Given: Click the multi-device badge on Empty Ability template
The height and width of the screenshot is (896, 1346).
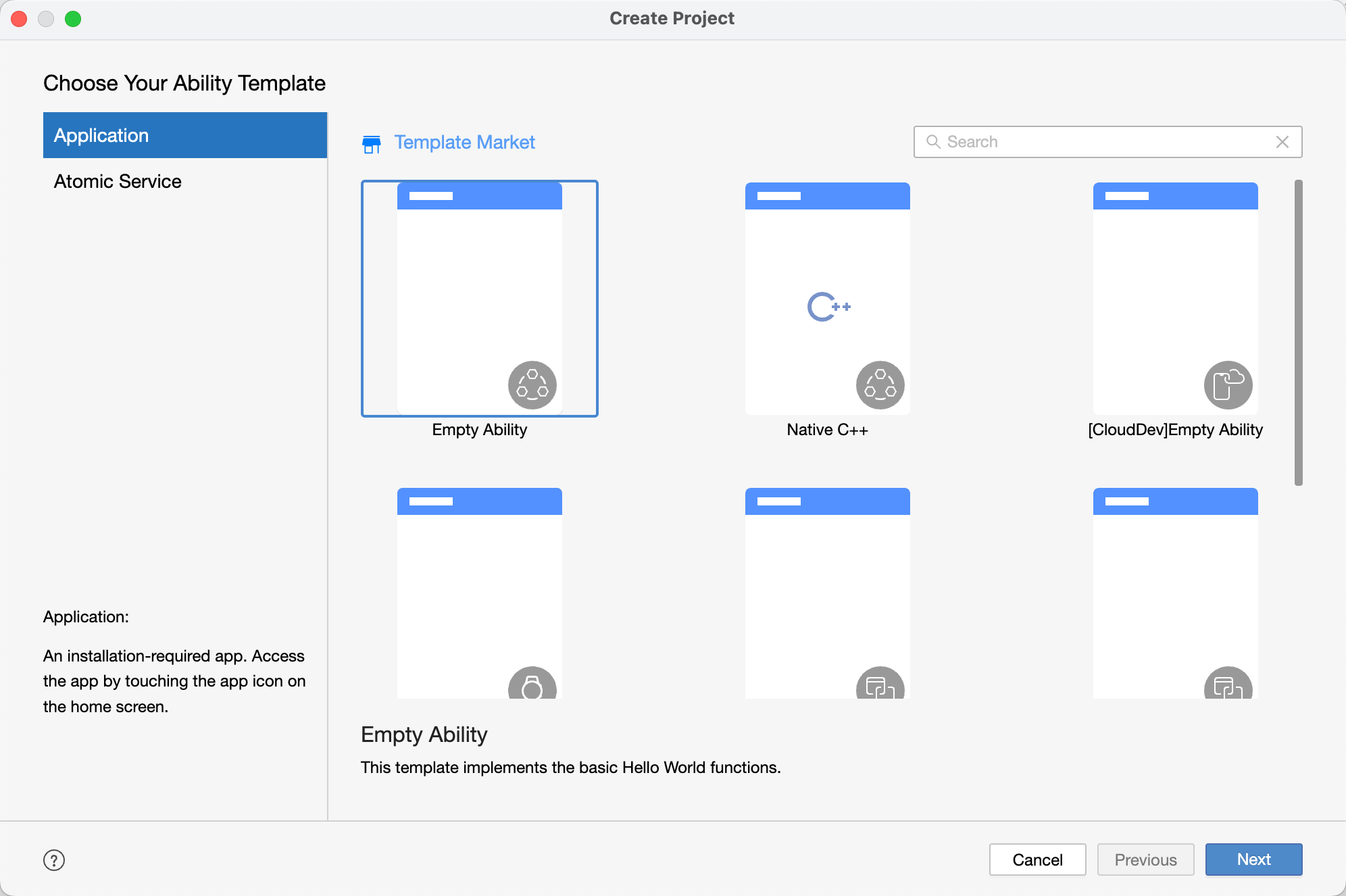Looking at the screenshot, I should [532, 385].
